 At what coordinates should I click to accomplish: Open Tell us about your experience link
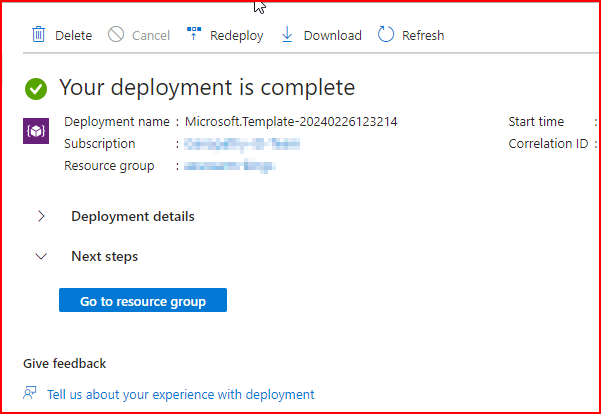click(x=181, y=394)
